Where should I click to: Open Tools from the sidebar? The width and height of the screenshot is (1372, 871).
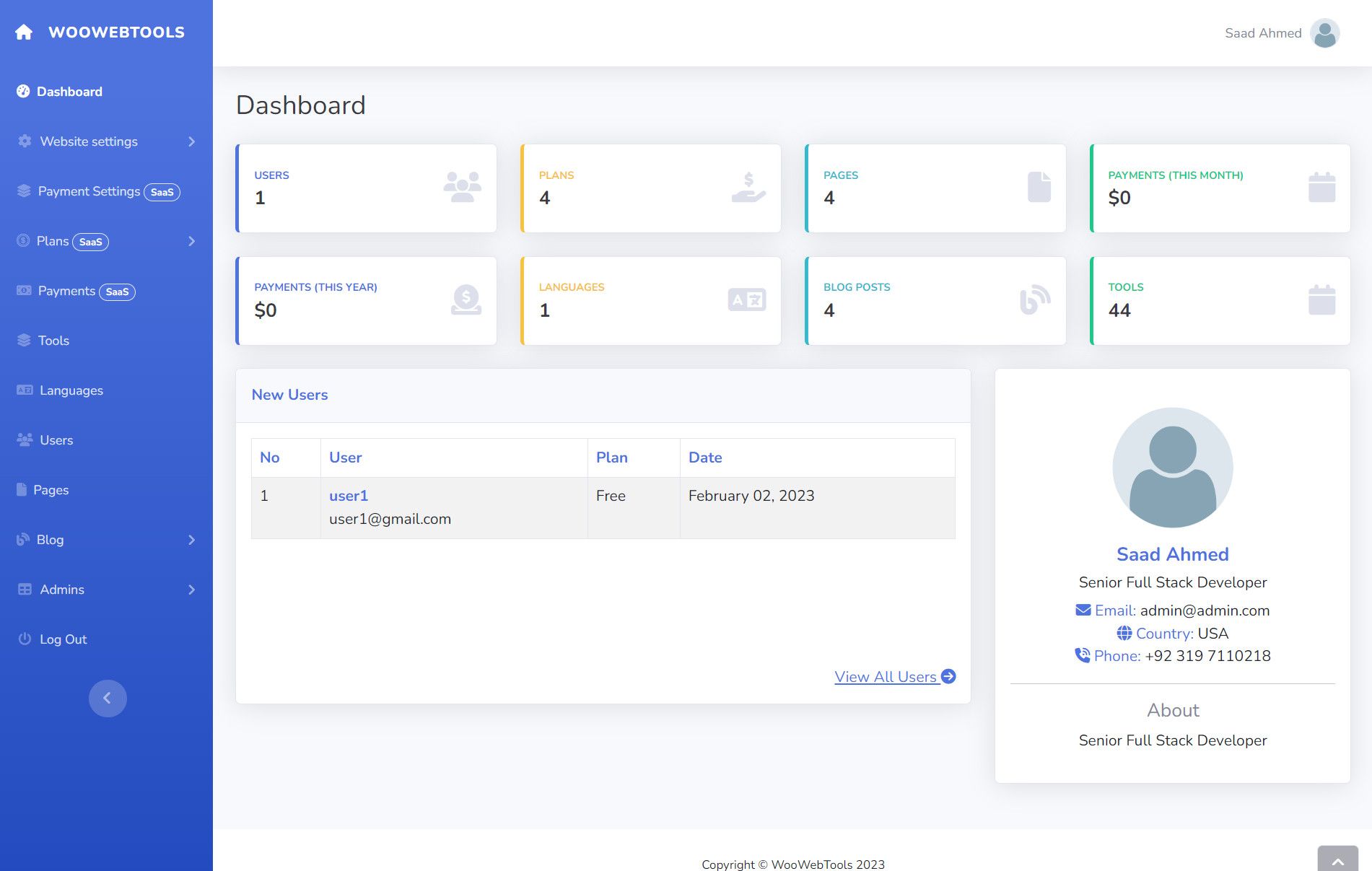pyautogui.click(x=53, y=341)
